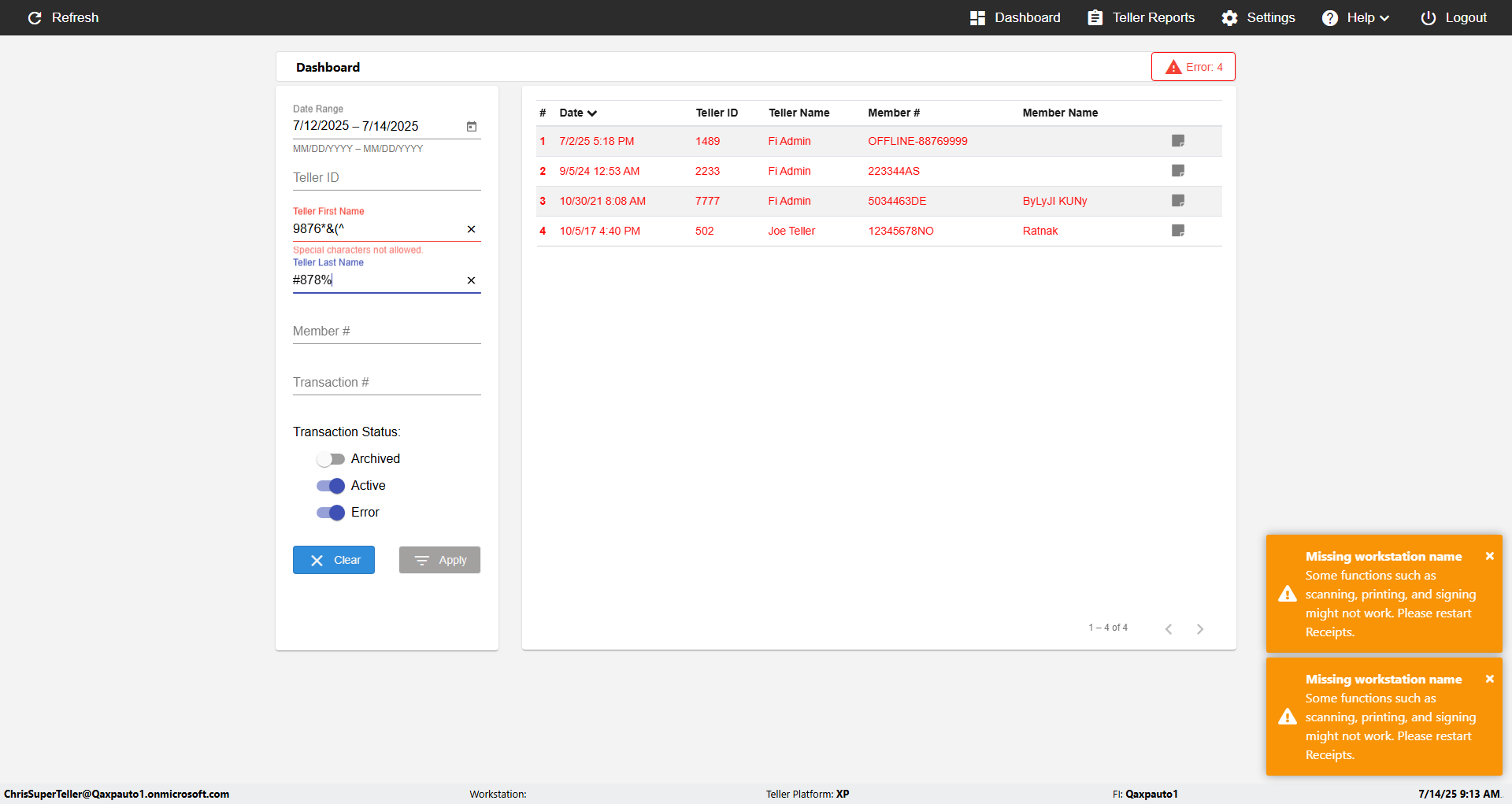Enable the Archived status toggle

pos(331,459)
